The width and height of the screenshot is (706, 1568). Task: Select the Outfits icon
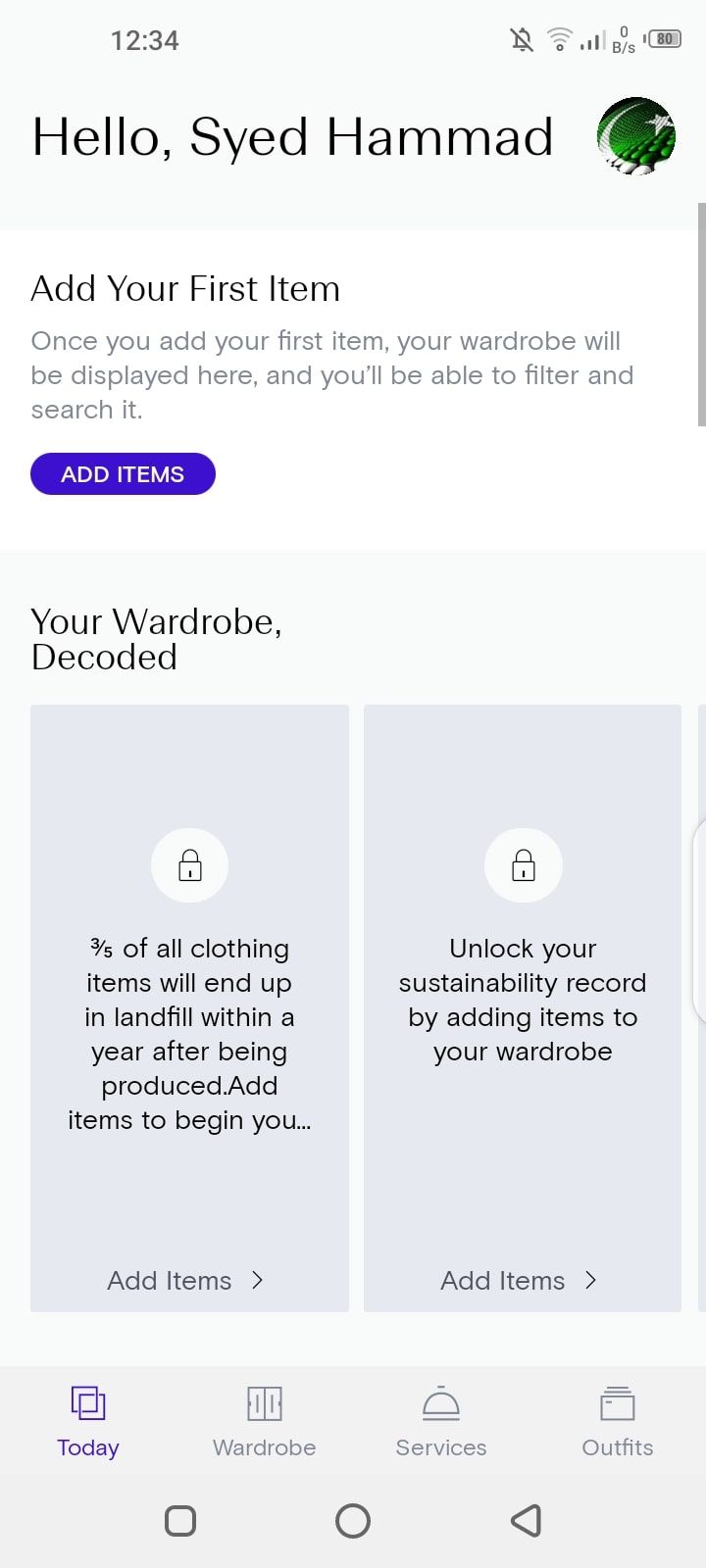tap(617, 1403)
